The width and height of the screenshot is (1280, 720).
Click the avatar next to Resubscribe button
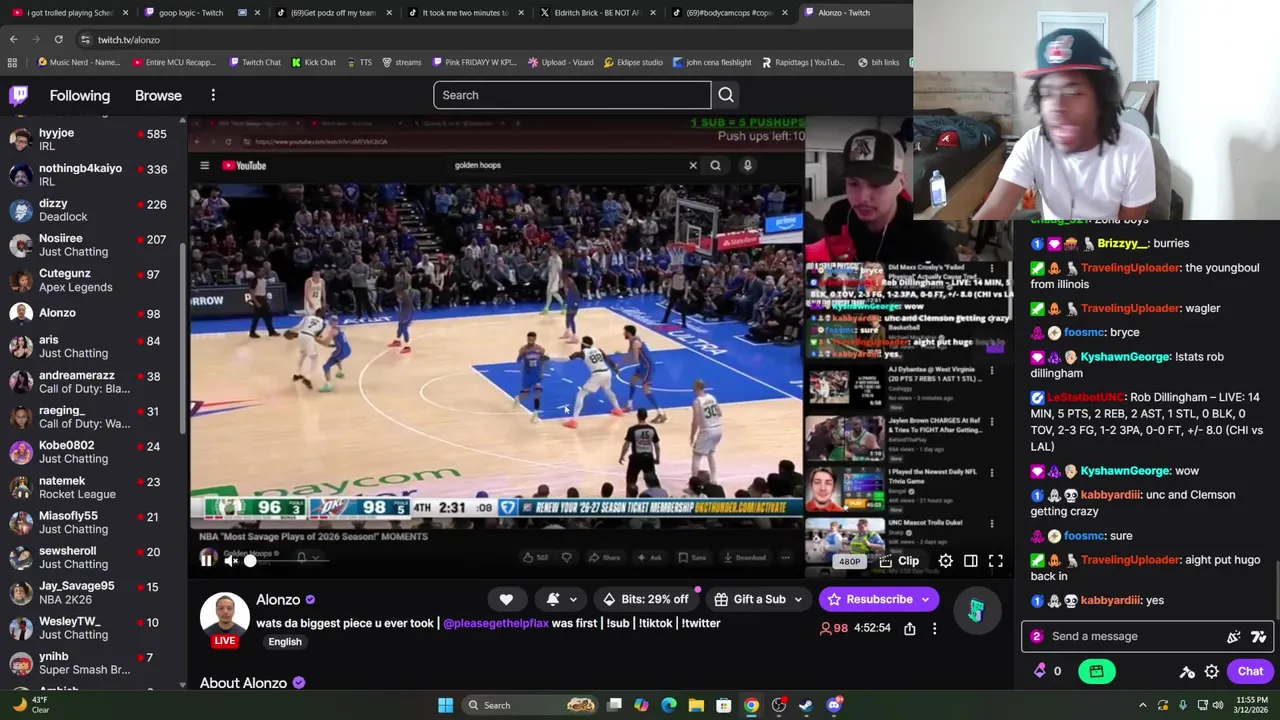coord(976,610)
